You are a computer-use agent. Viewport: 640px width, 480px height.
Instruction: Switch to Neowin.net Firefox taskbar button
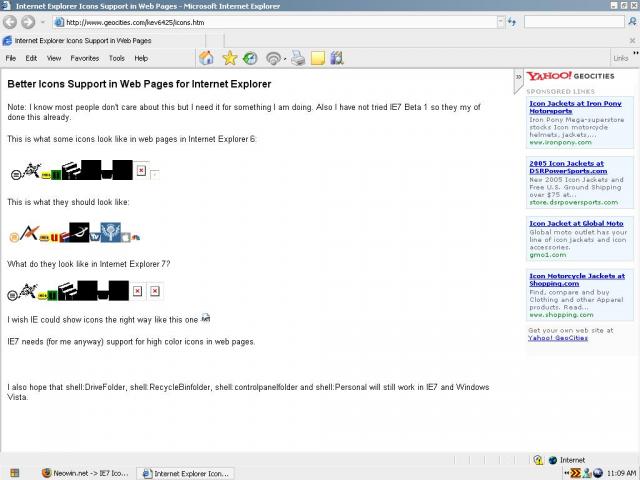(86, 473)
